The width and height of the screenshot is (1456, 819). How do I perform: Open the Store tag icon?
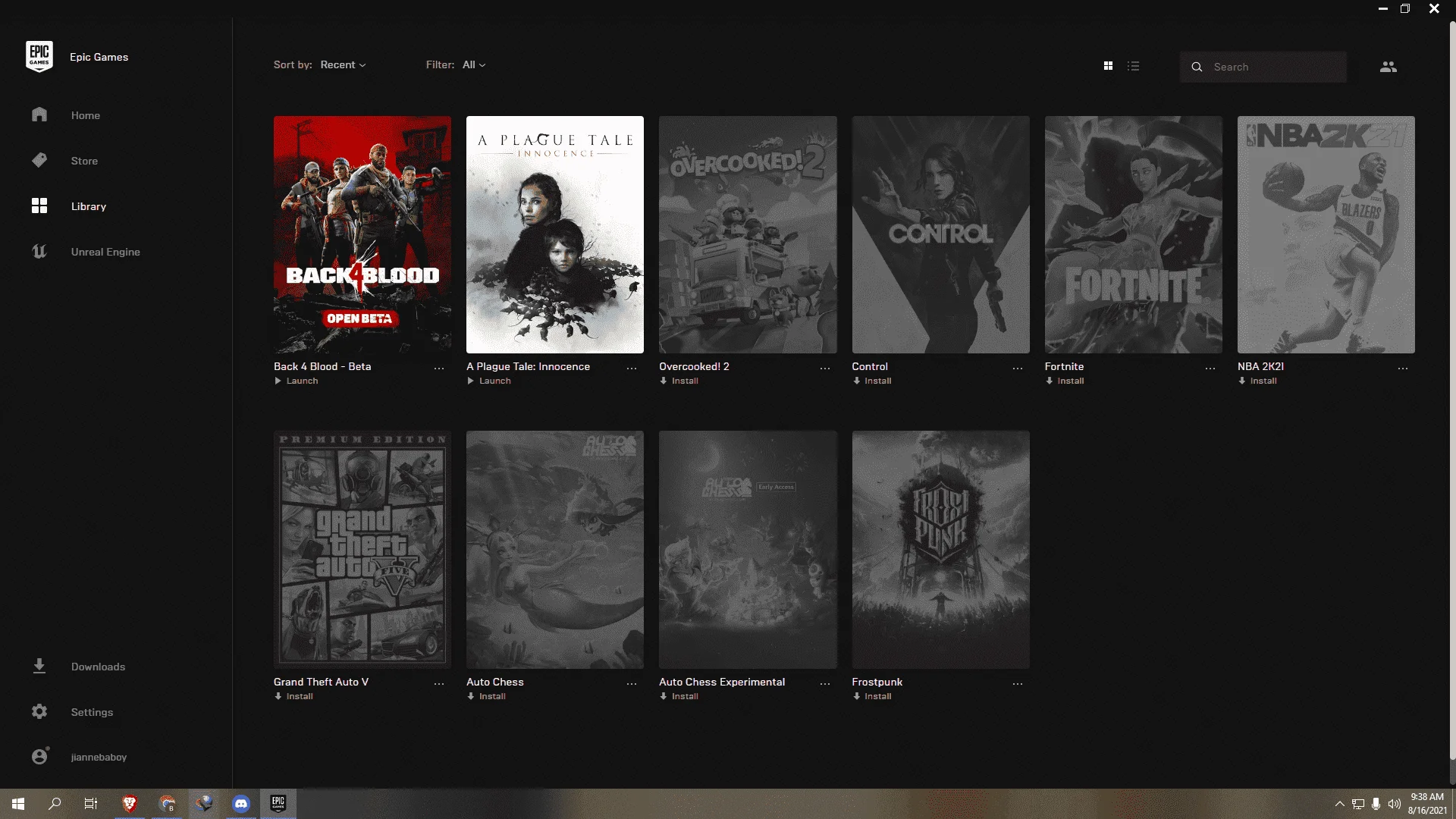[x=39, y=160]
